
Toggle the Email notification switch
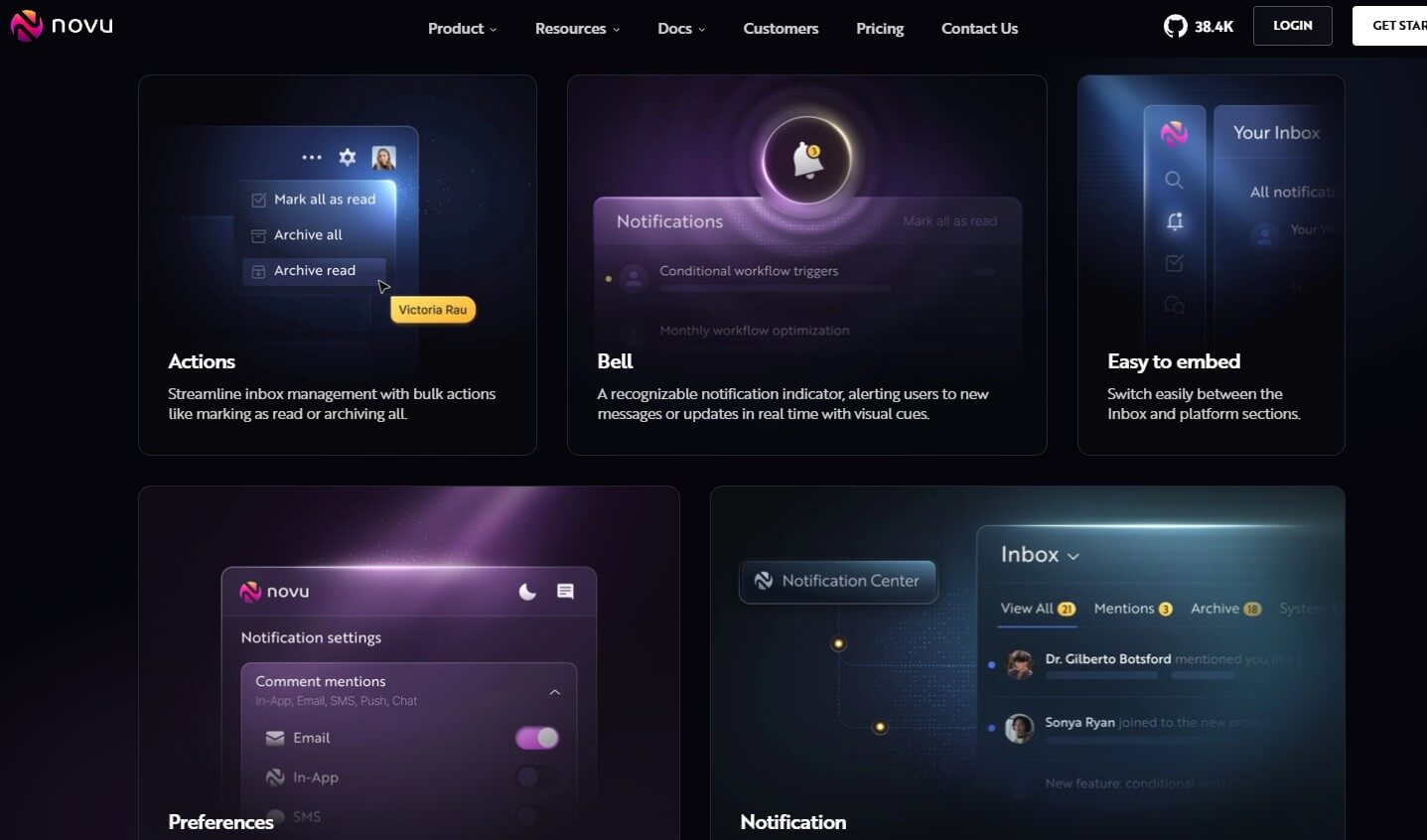point(537,738)
